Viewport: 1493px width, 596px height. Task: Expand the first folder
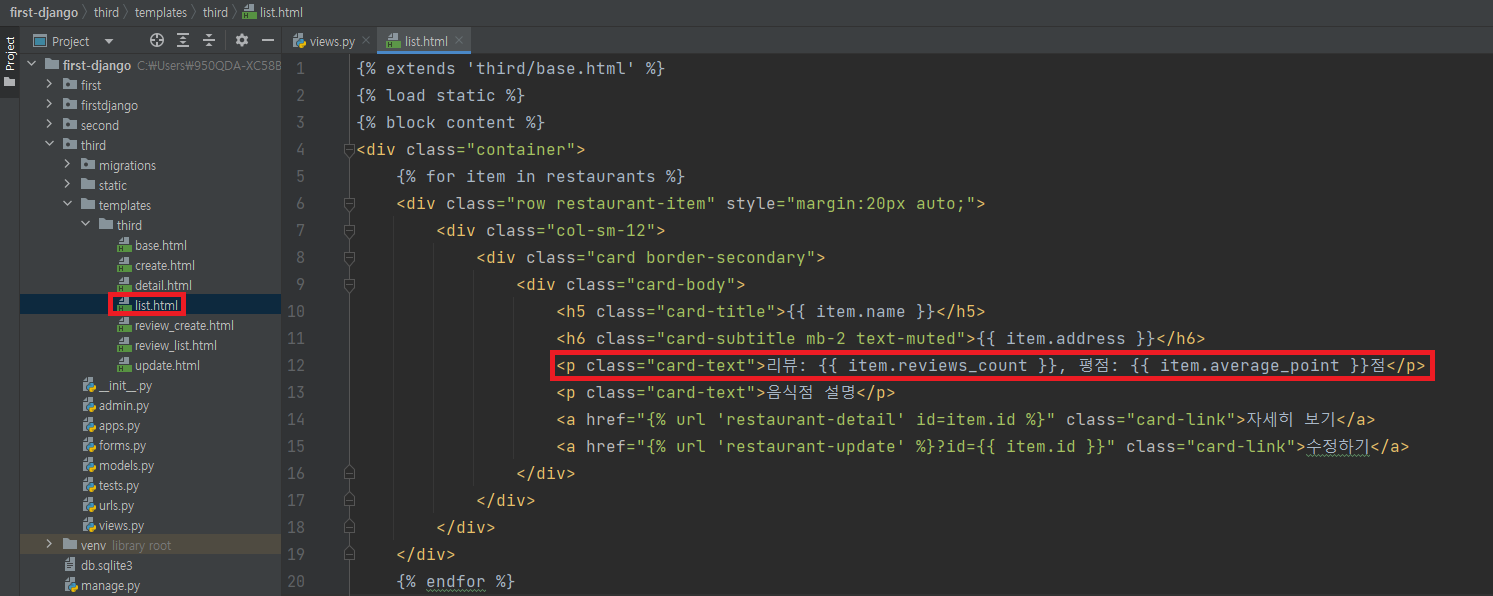49,85
